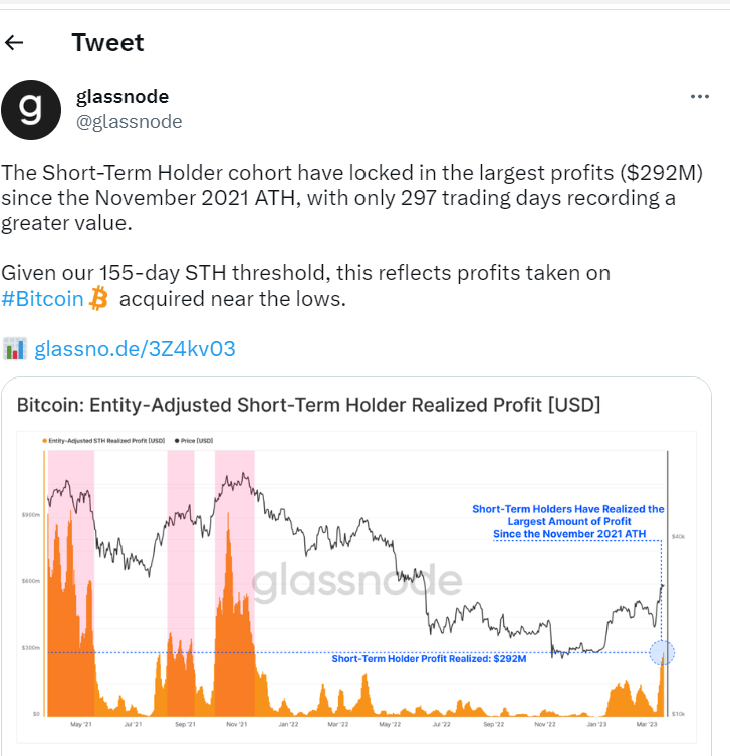Click the orange Bitcoin symbol emoji
730x756 pixels.
tap(99, 298)
